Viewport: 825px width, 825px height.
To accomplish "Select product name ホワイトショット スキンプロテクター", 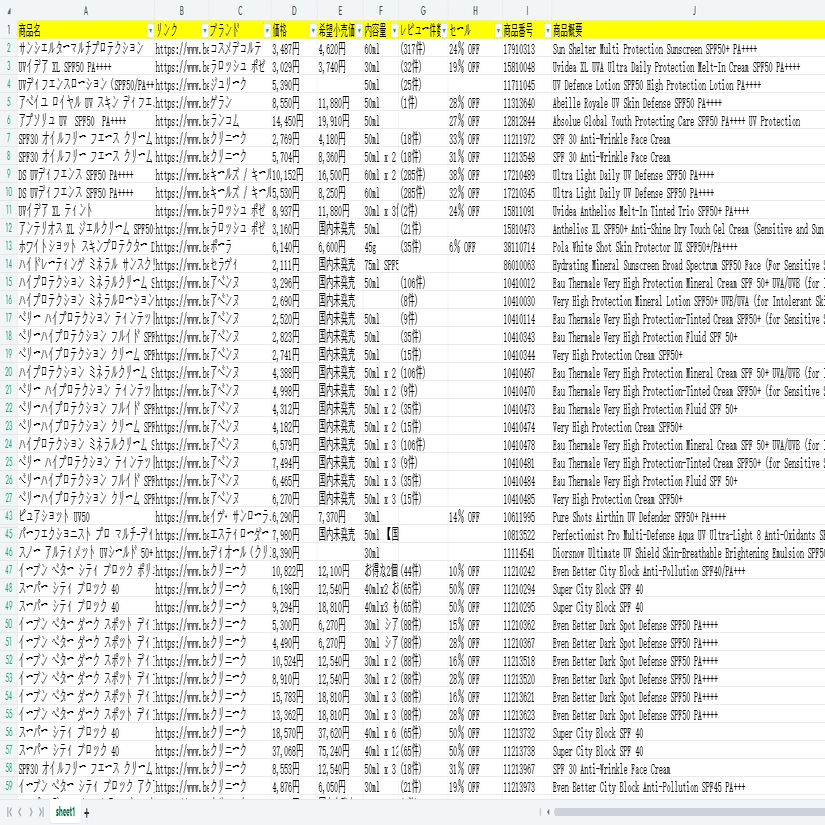I will (86, 247).
